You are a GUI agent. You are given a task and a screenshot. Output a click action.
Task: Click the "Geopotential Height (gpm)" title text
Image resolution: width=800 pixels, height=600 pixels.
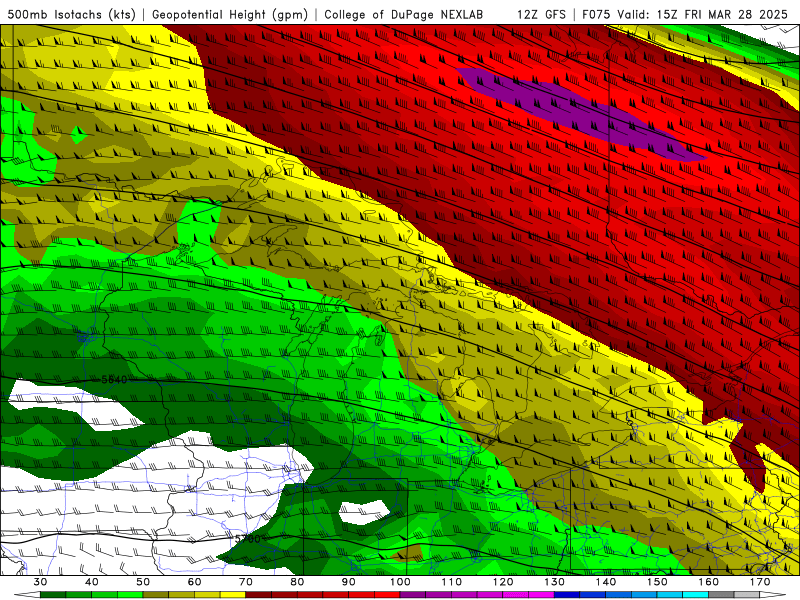(230, 14)
